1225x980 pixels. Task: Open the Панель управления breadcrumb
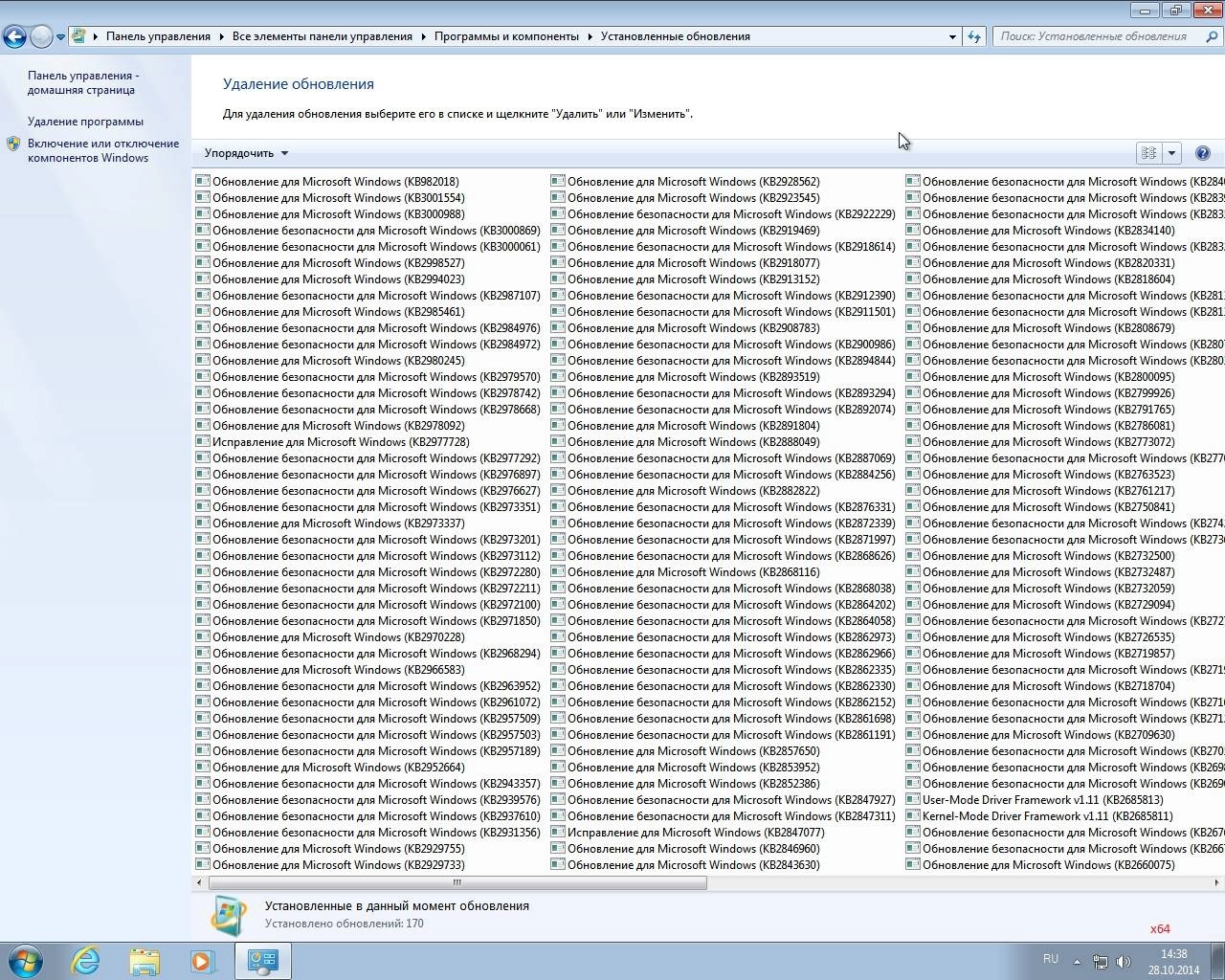(x=158, y=36)
